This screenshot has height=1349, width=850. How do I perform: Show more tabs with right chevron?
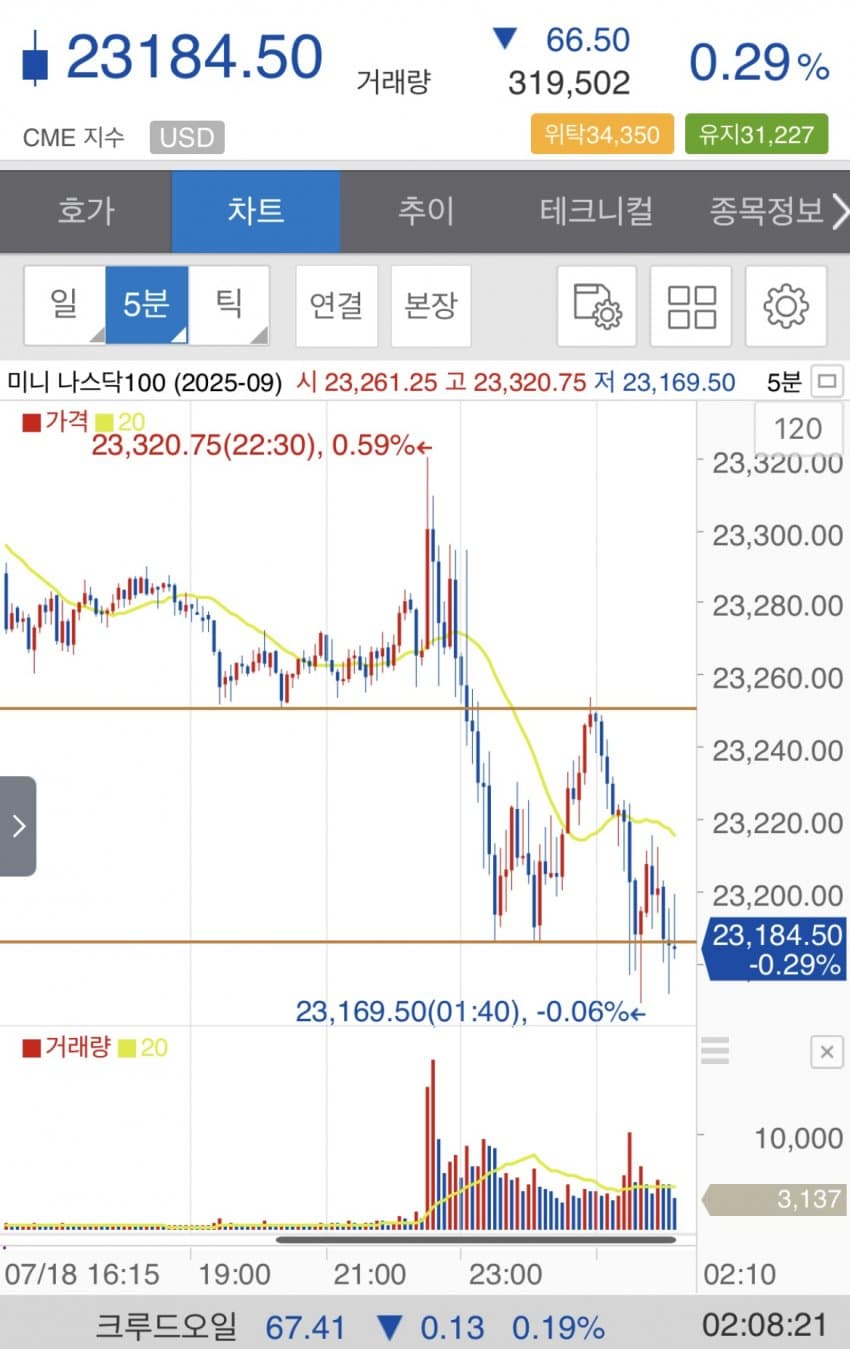(x=838, y=212)
